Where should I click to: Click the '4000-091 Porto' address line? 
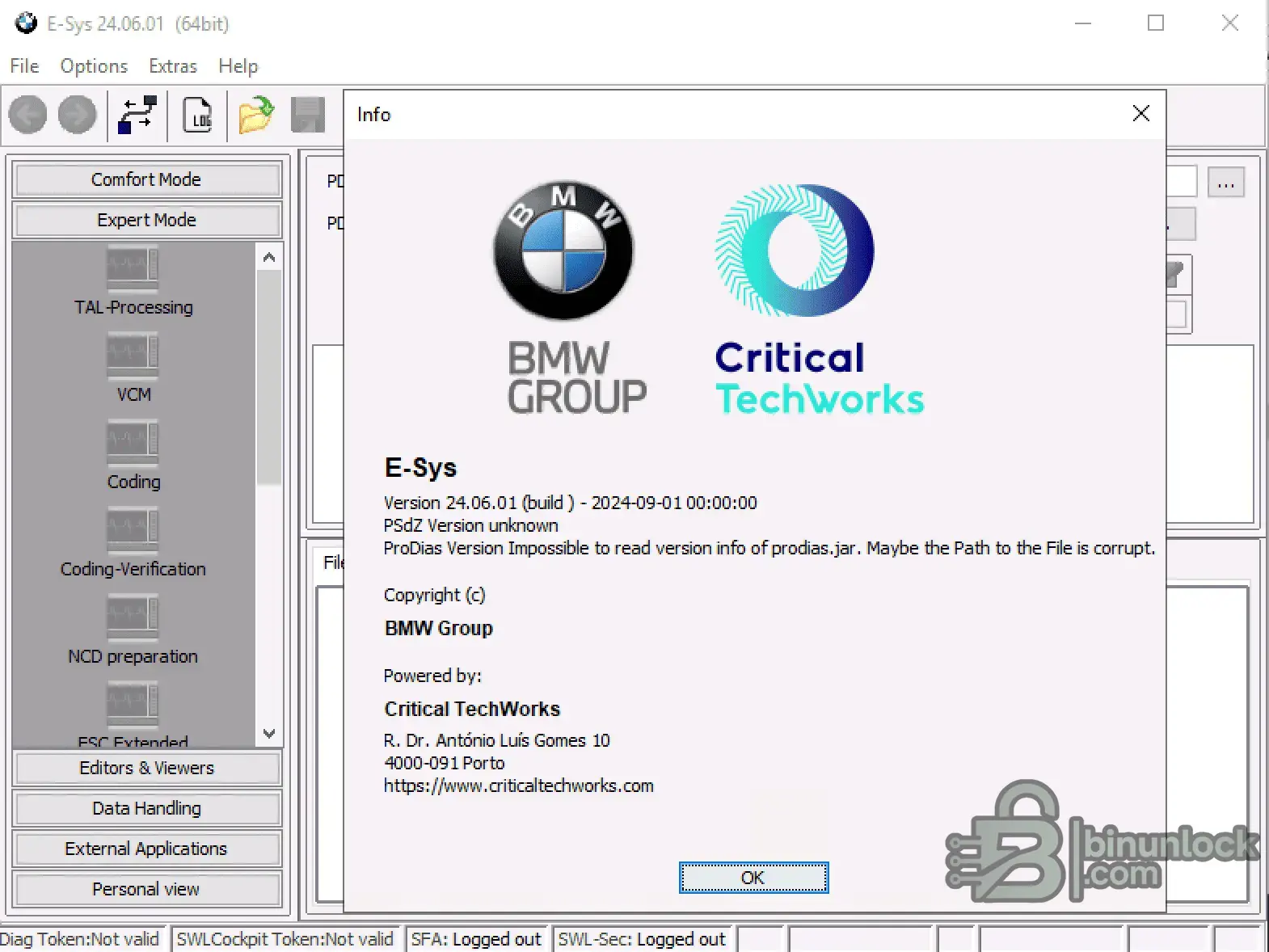tap(445, 763)
